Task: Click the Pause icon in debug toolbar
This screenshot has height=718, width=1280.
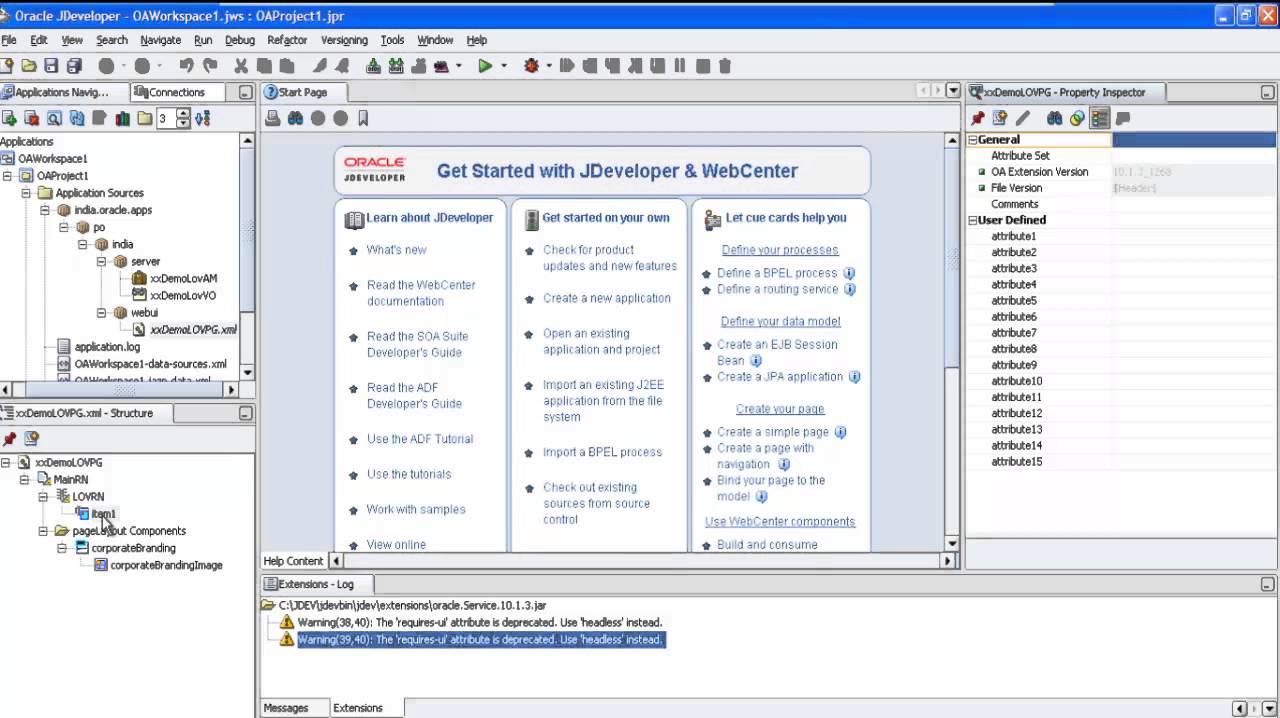Action: pyautogui.click(x=680, y=66)
